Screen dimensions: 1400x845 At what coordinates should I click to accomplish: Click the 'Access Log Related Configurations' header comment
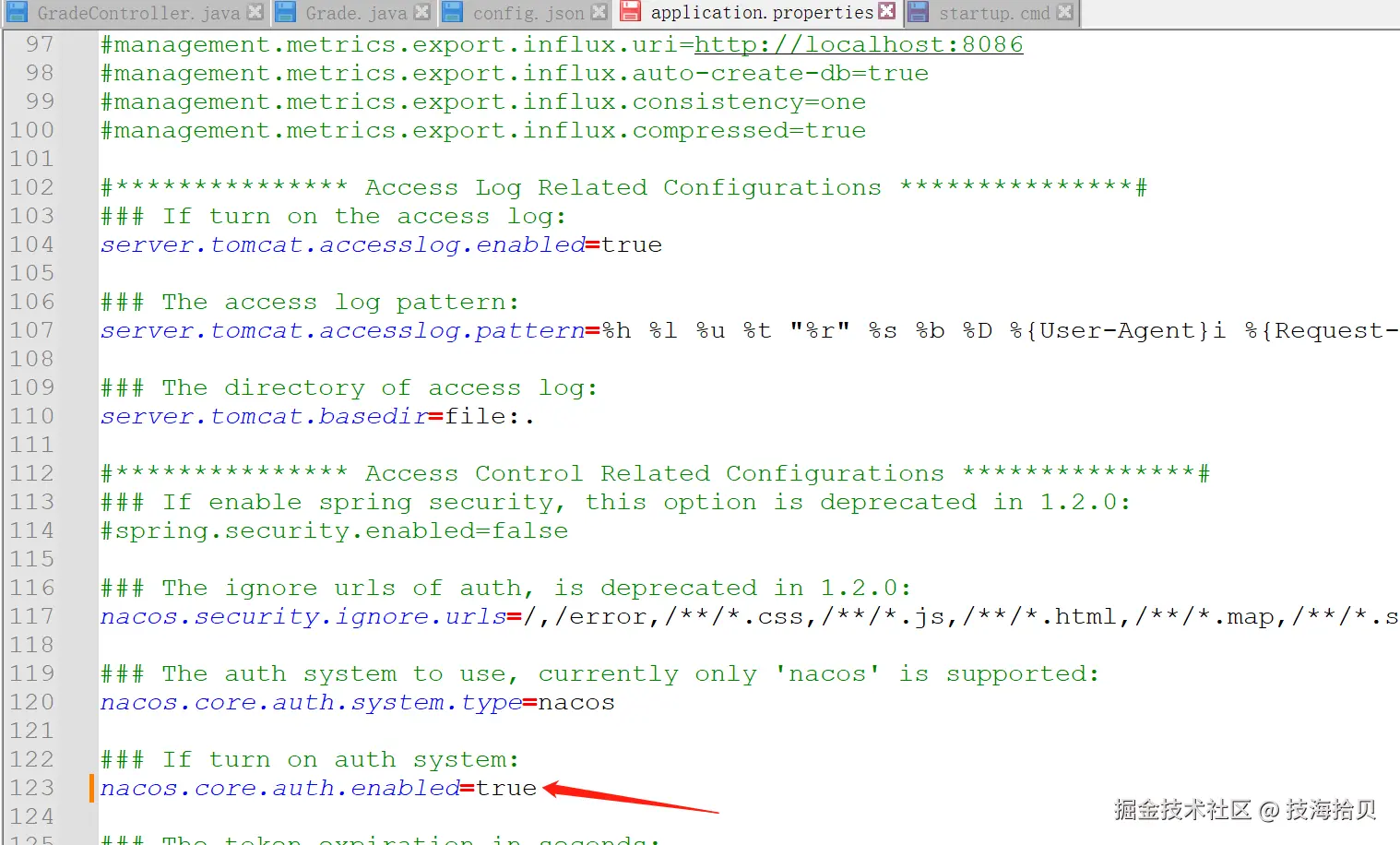(623, 187)
